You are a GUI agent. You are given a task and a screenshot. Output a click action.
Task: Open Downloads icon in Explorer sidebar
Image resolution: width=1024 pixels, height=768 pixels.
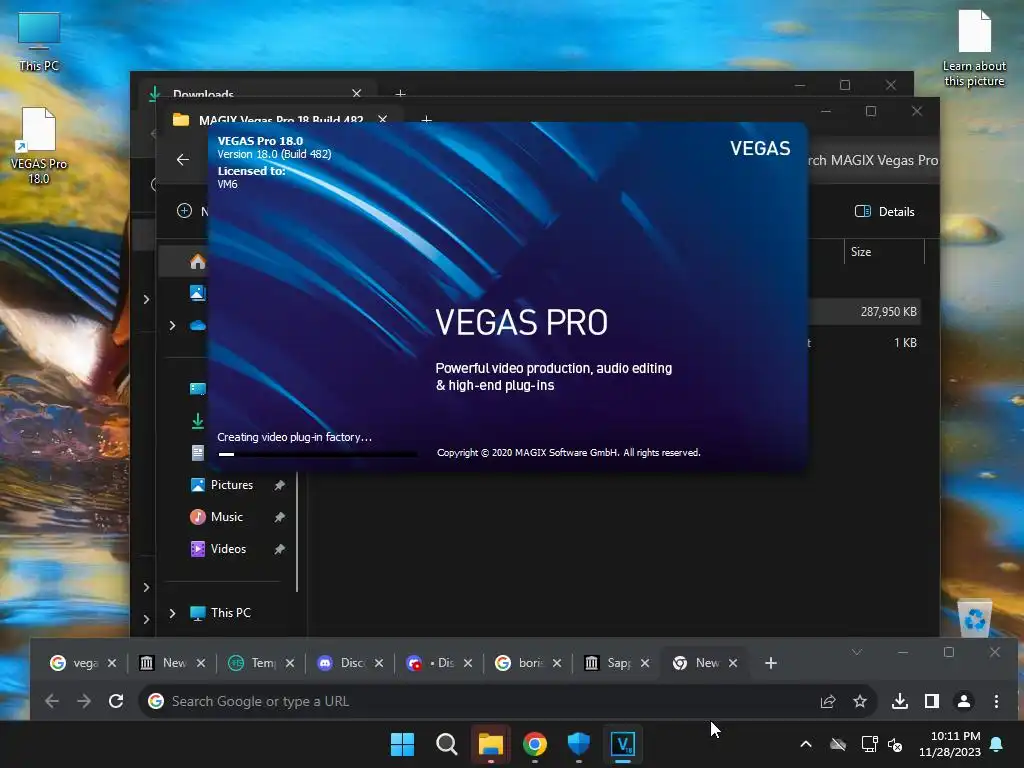[x=197, y=421]
